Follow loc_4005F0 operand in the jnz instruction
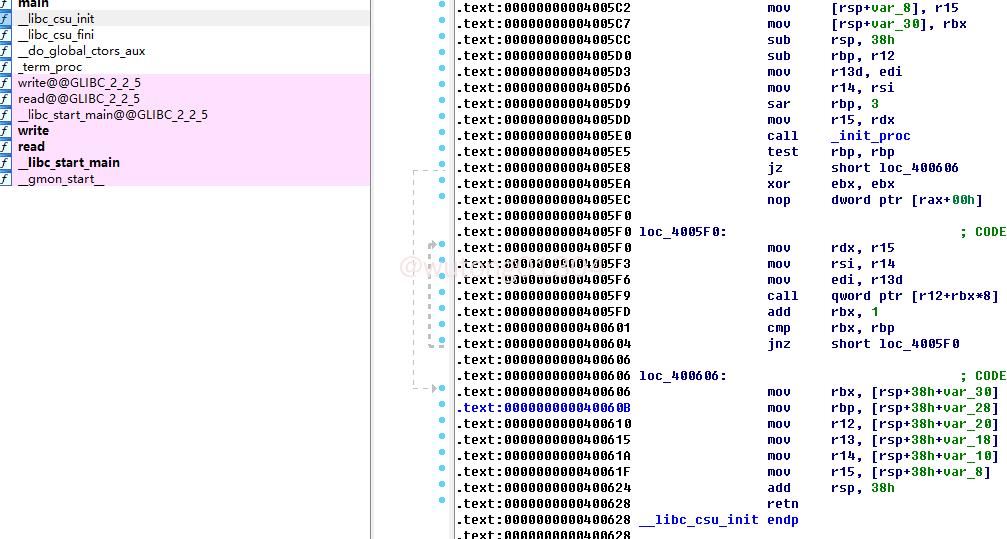Viewport: 1007px width, 539px height. coord(914,344)
